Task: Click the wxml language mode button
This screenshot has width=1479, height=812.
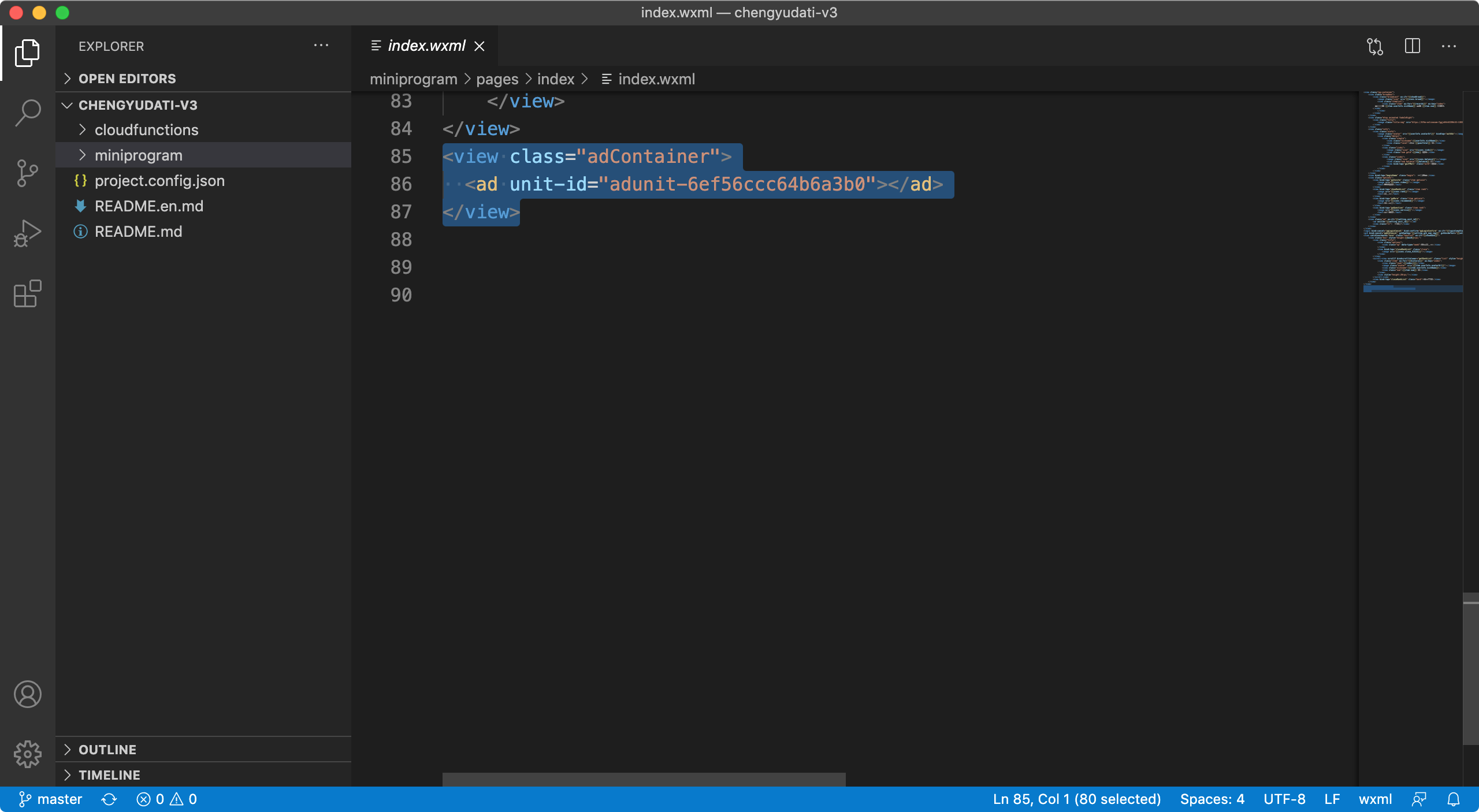Action: pos(1375,799)
